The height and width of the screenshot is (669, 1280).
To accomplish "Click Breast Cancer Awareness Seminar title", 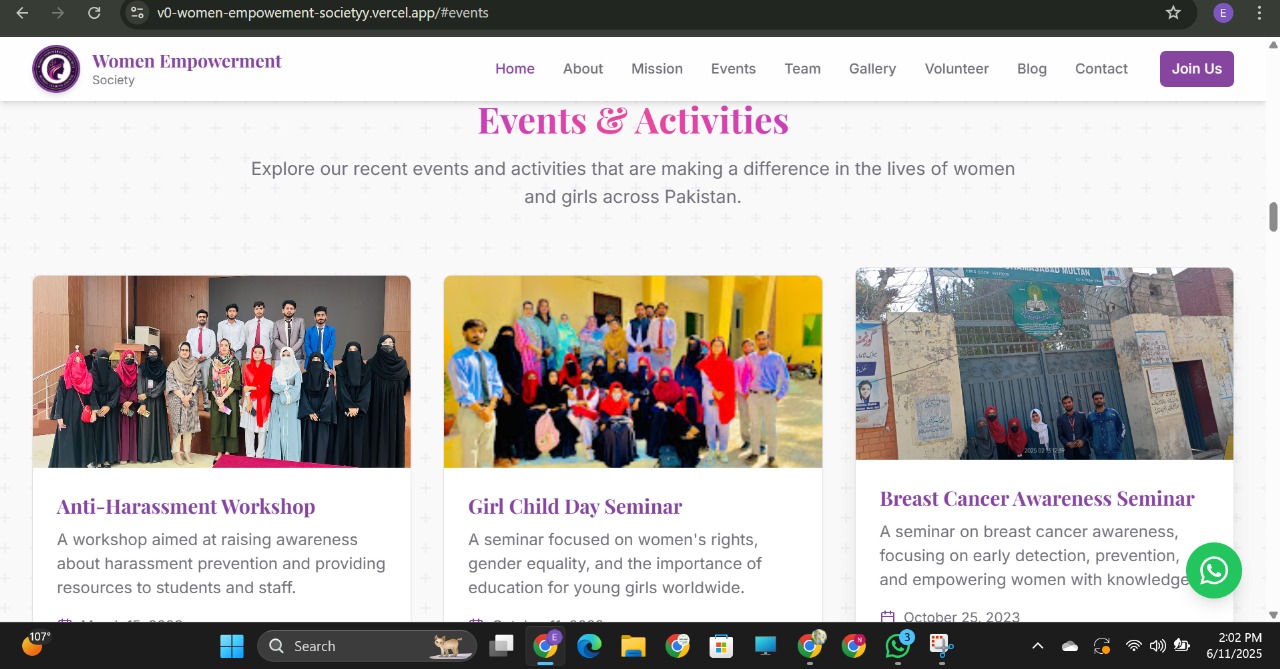I will click(1037, 499).
